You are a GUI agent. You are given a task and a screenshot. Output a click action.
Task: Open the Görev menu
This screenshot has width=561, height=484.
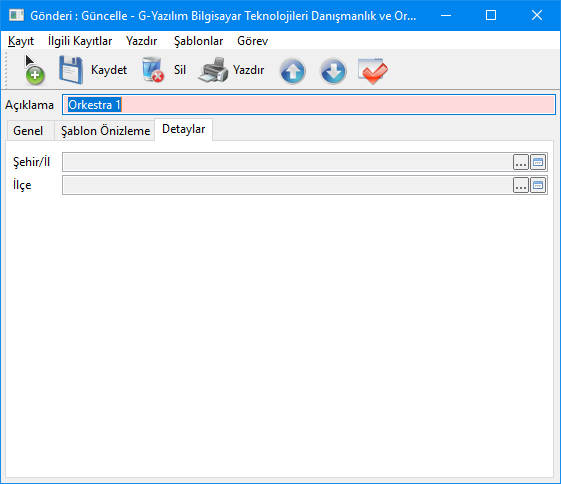pyautogui.click(x=252, y=41)
